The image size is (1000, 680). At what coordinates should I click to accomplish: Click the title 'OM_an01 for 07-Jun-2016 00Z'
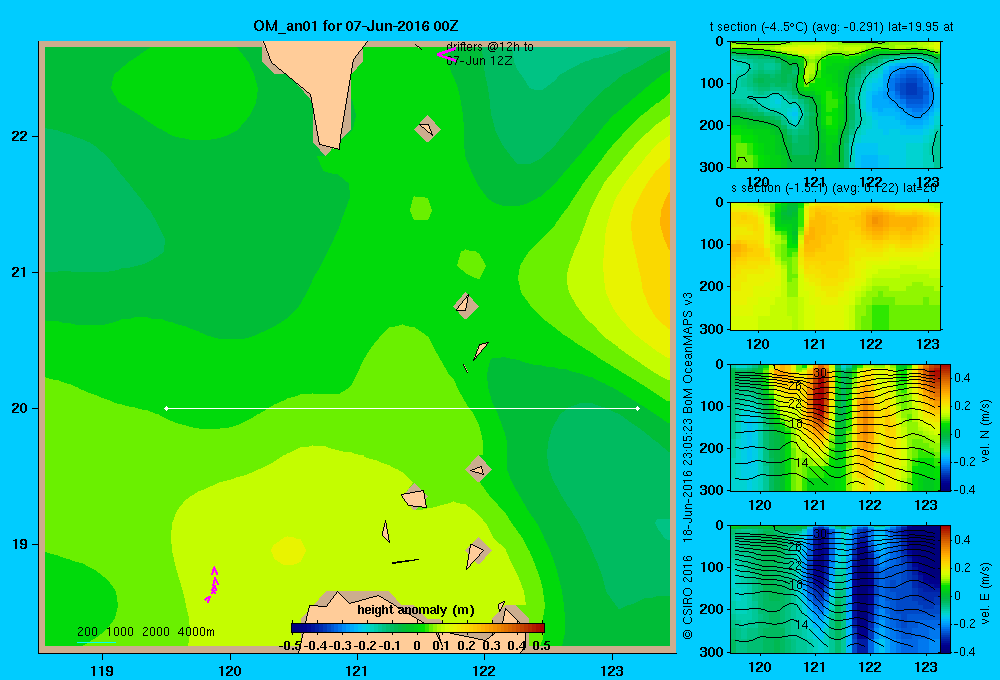pyautogui.click(x=355, y=26)
